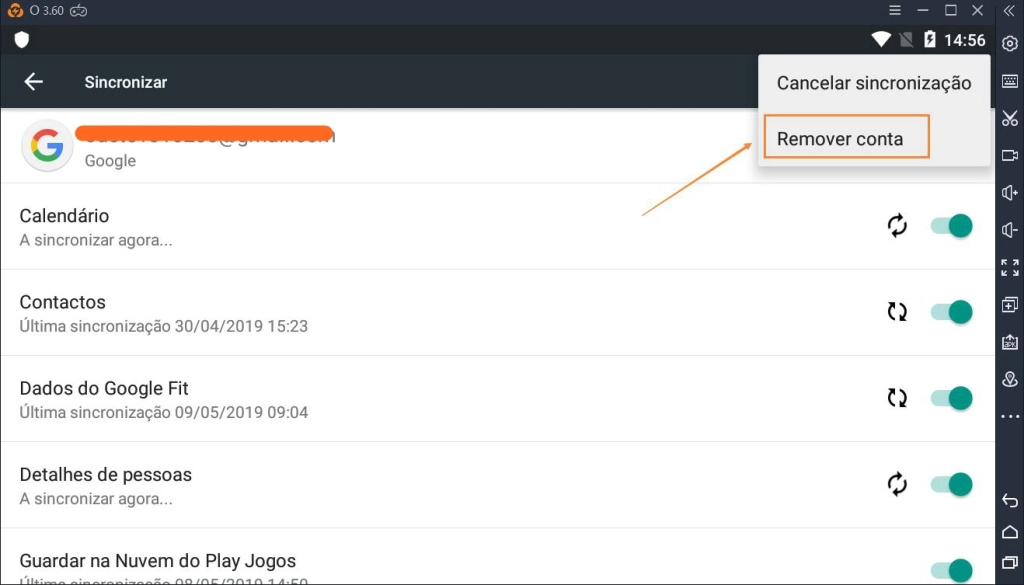This screenshot has height=585, width=1024.
Task: Click Guardar na Nuvem do Play Jogos label
Action: [x=157, y=561]
